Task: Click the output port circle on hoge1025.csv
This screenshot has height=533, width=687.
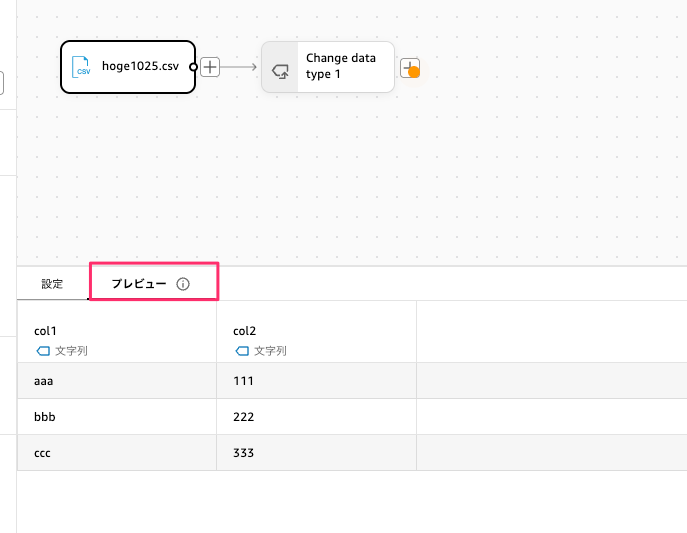Action: [x=194, y=67]
